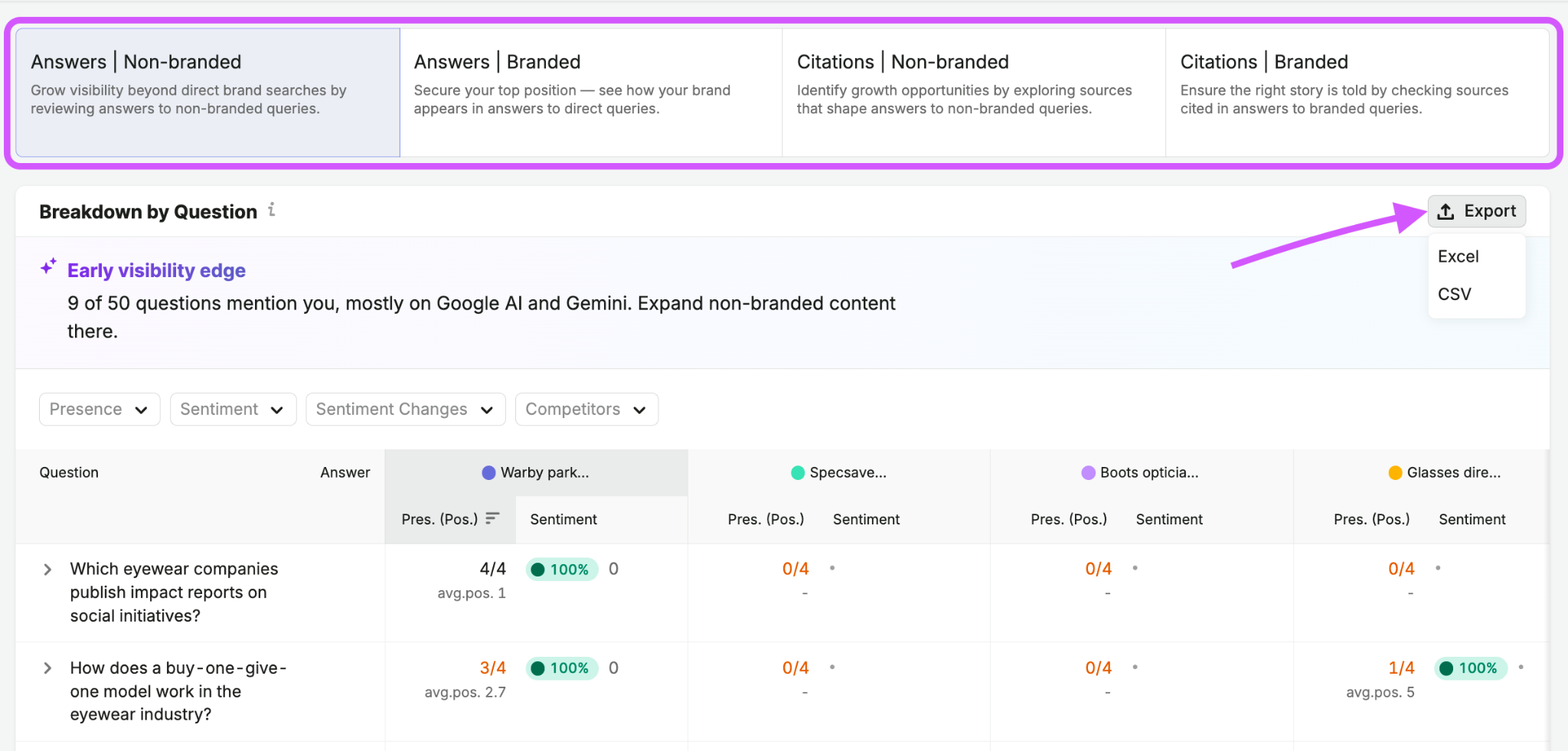Screen dimensions: 1568x751
Task: Click Specsavers green color dot
Action: [x=798, y=473]
